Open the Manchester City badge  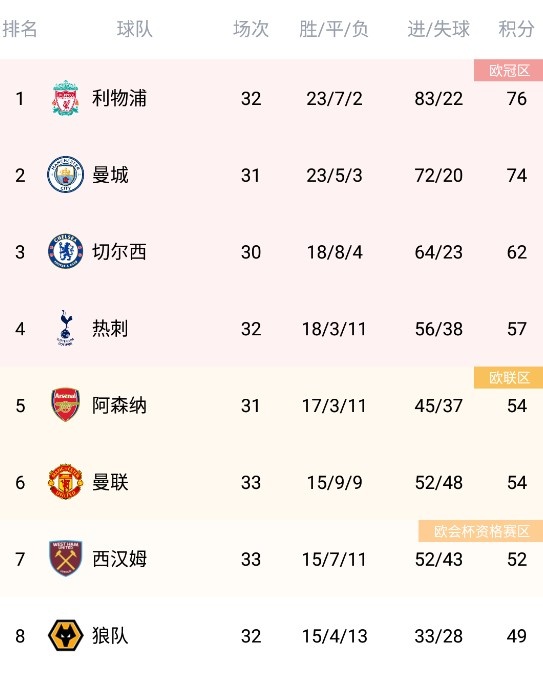pyautogui.click(x=65, y=175)
